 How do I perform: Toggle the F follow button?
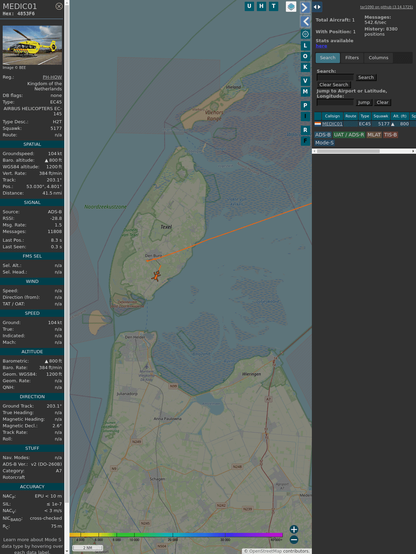coord(305,141)
